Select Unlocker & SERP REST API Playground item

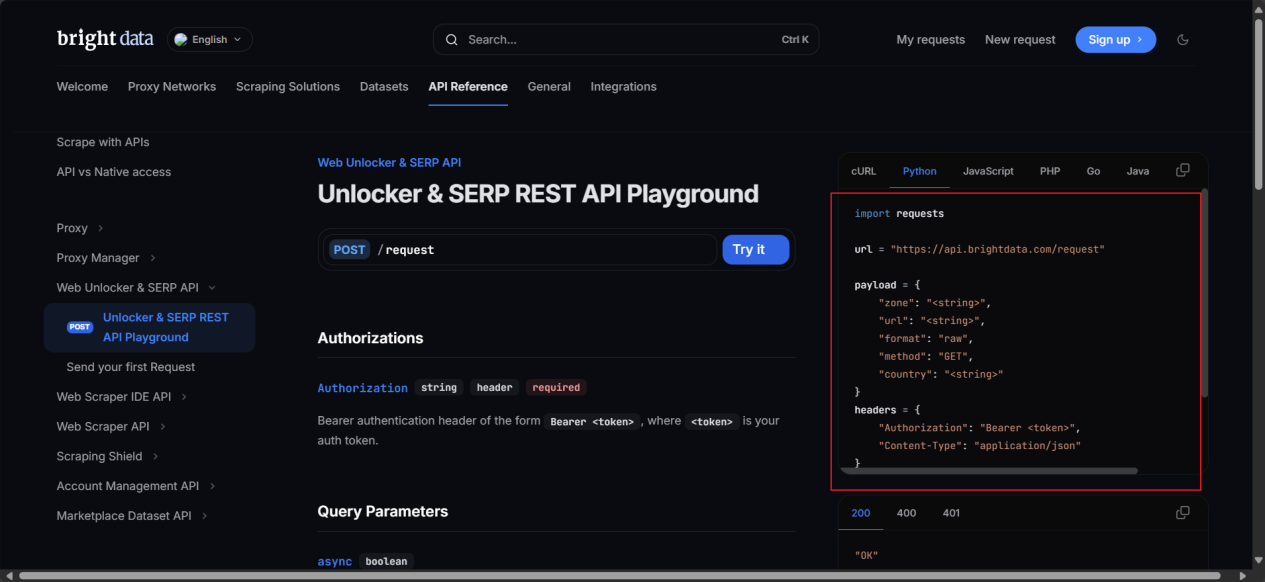click(x=150, y=327)
